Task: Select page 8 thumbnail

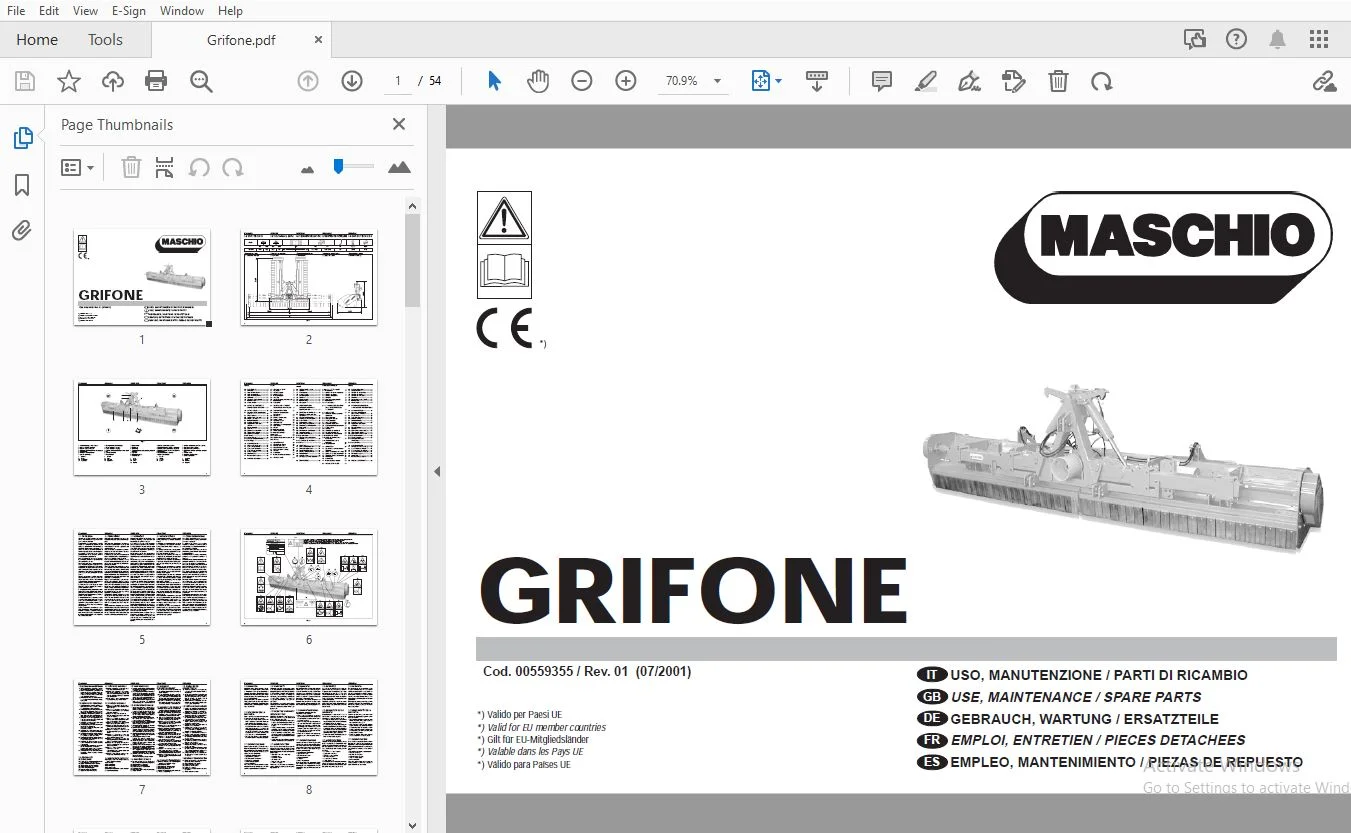Action: pos(309,727)
